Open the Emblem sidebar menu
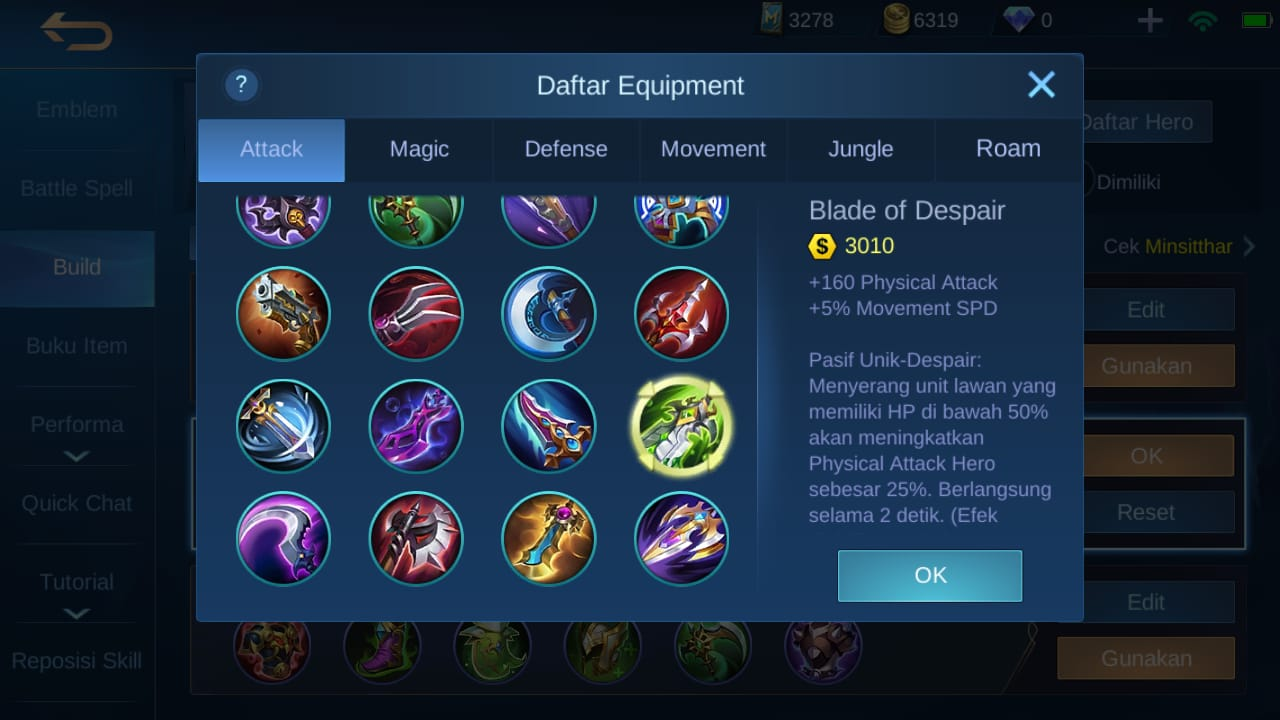1280x720 pixels. click(x=77, y=110)
